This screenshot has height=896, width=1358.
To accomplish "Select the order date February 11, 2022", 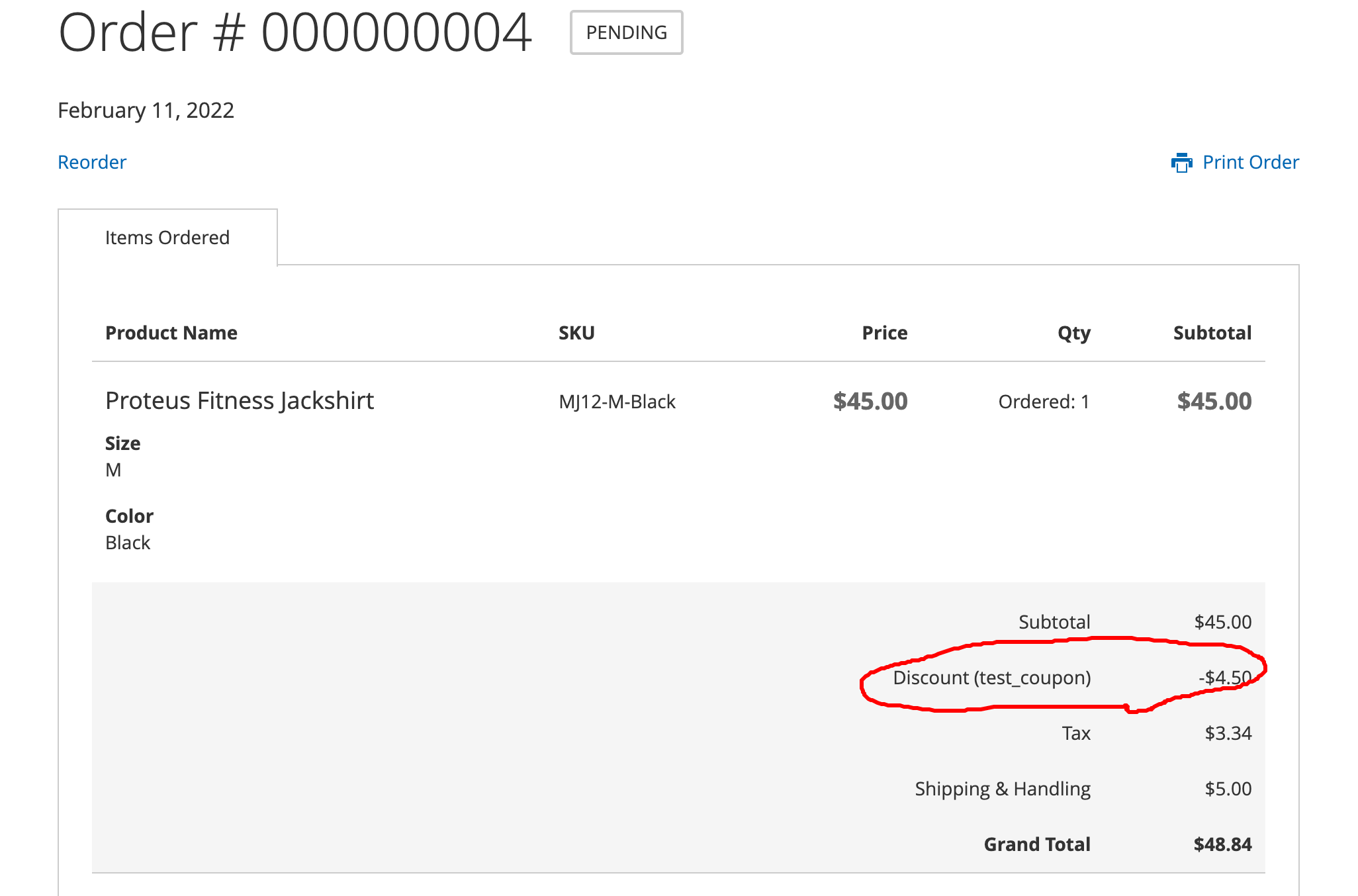I will click(x=146, y=110).
